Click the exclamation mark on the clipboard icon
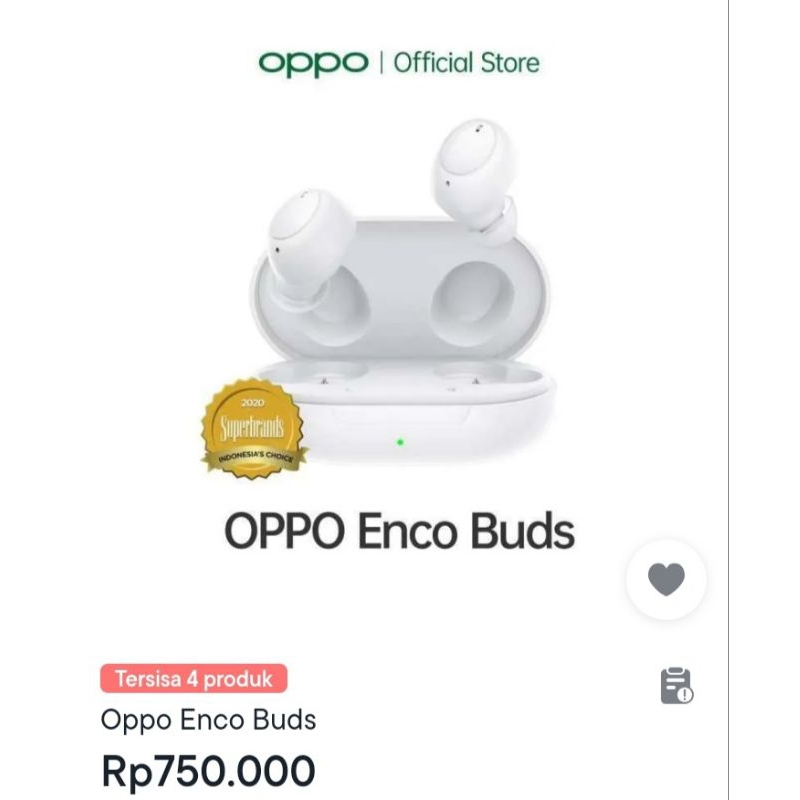 coord(684,694)
